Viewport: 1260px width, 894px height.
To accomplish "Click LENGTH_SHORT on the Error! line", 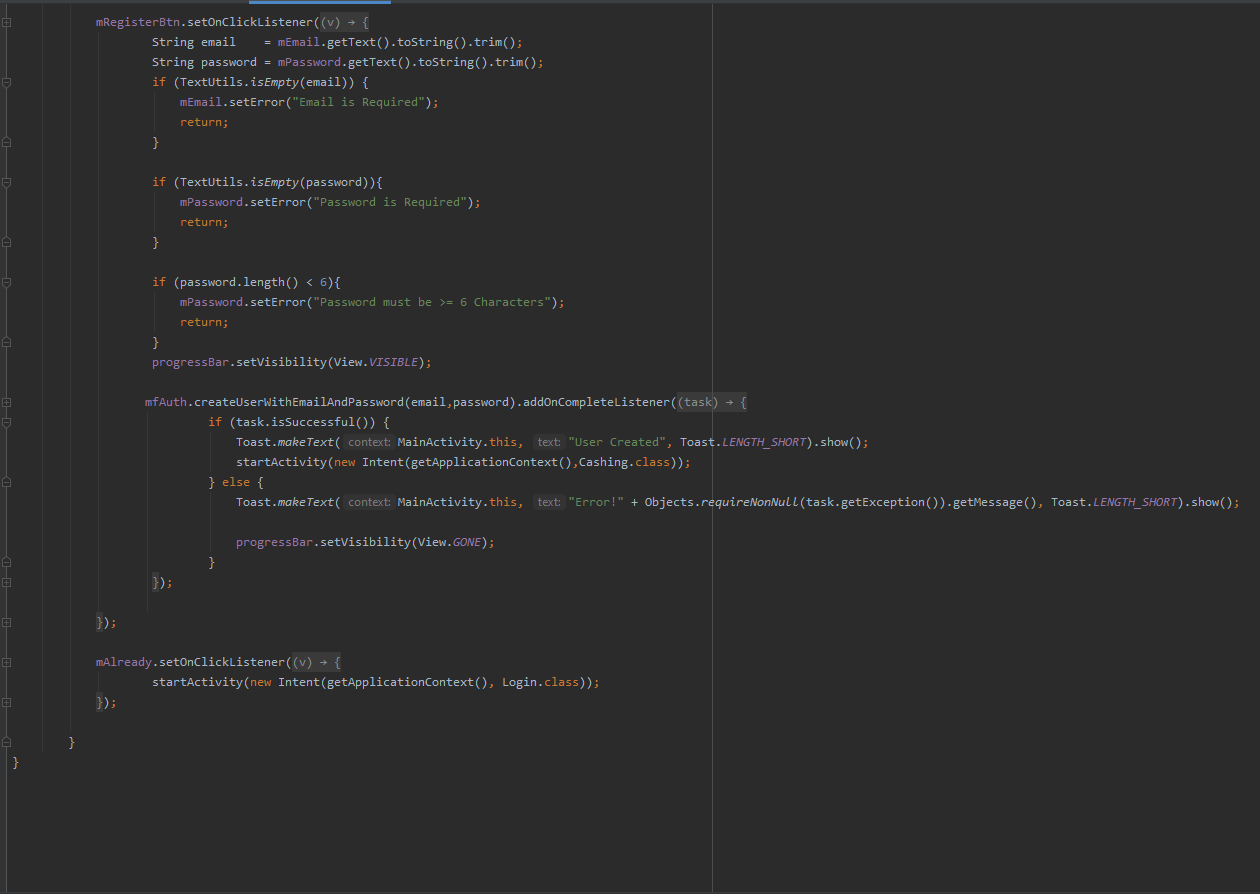I will point(1135,502).
